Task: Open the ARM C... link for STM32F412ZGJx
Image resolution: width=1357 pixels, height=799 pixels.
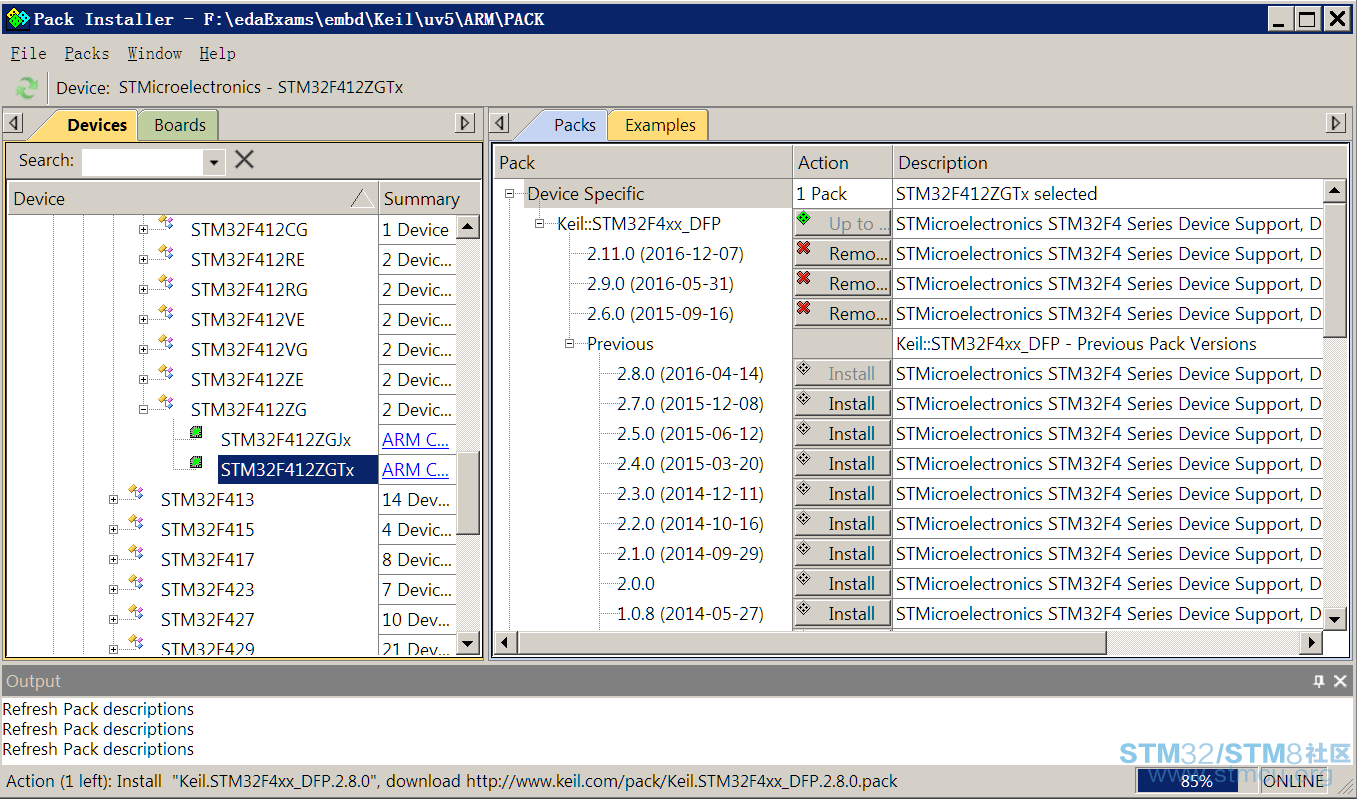Action: [x=415, y=439]
